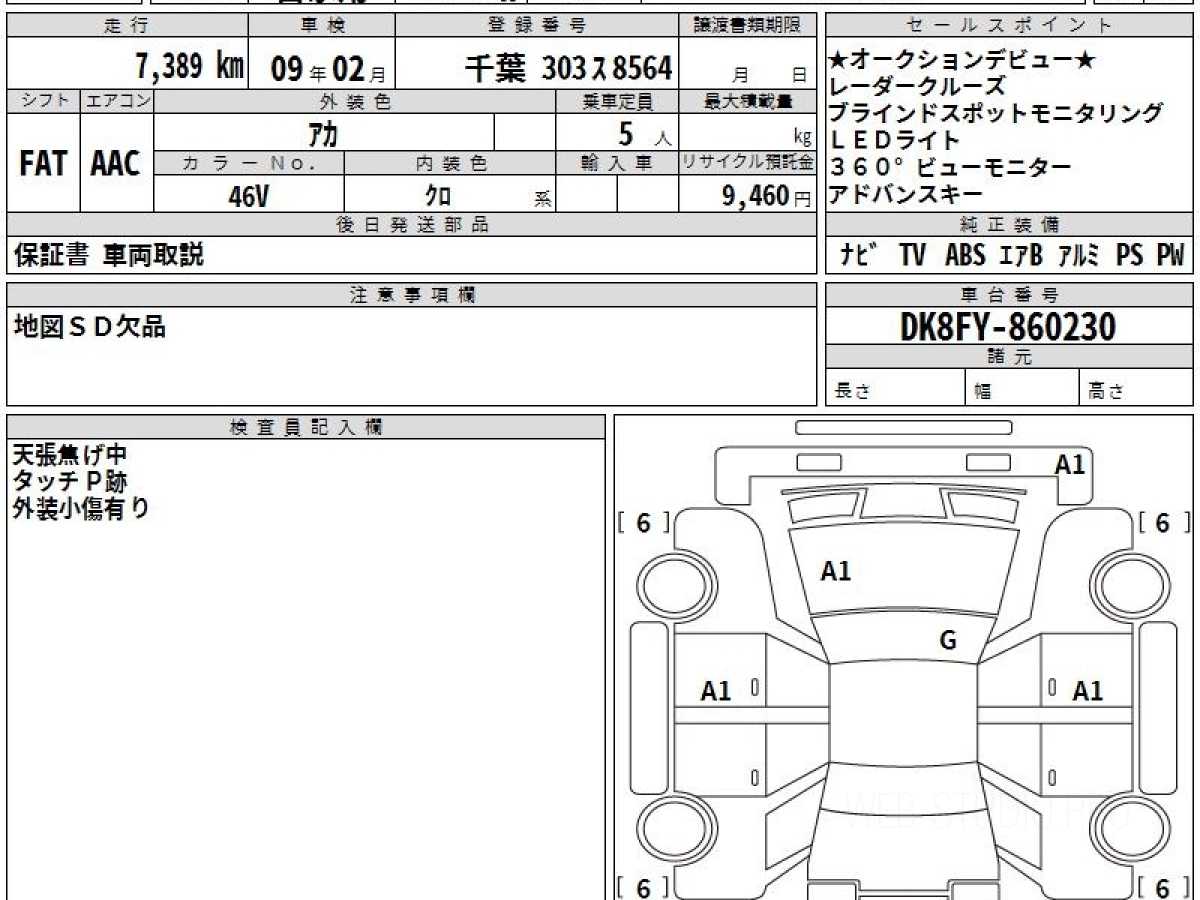This screenshot has width=1200, height=900.
Task: Select the 長さ dimension field
Action: click(897, 388)
